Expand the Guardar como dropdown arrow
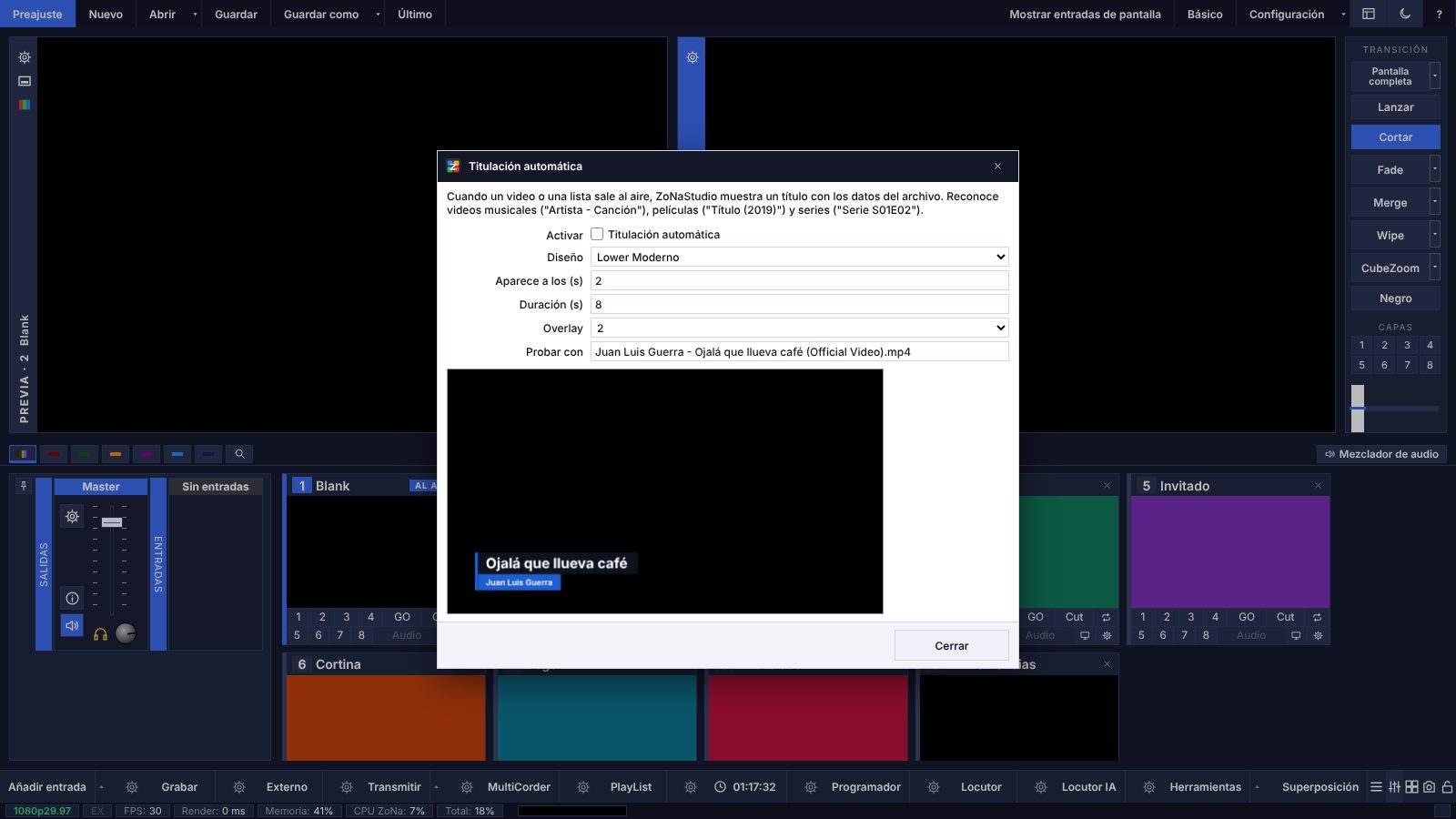Viewport: 1456px width, 819px height. [378, 14]
